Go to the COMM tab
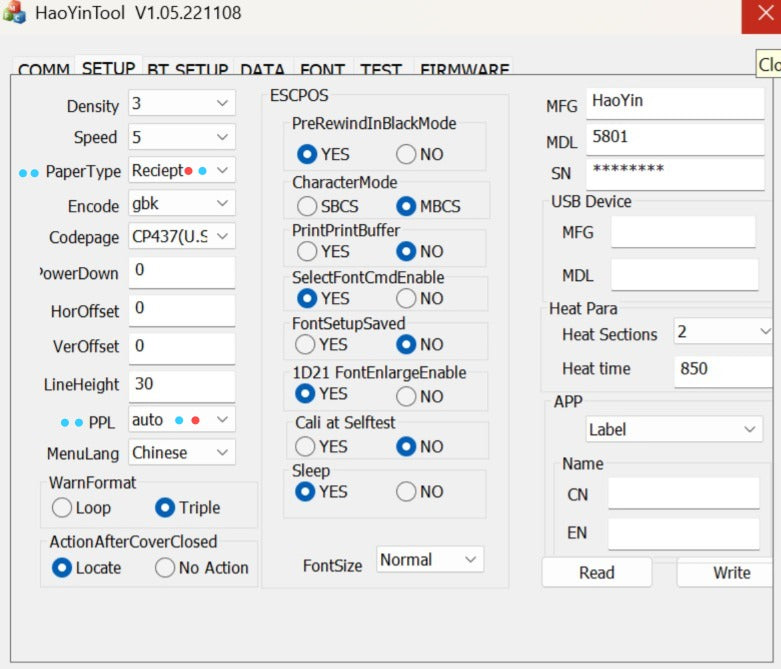This screenshot has height=669, width=781. 44,69
